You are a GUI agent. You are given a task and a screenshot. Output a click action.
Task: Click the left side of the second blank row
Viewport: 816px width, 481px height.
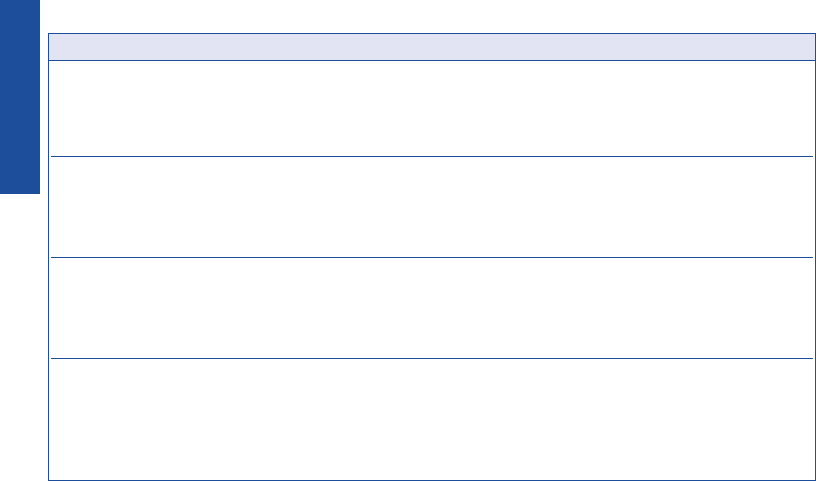(90, 207)
